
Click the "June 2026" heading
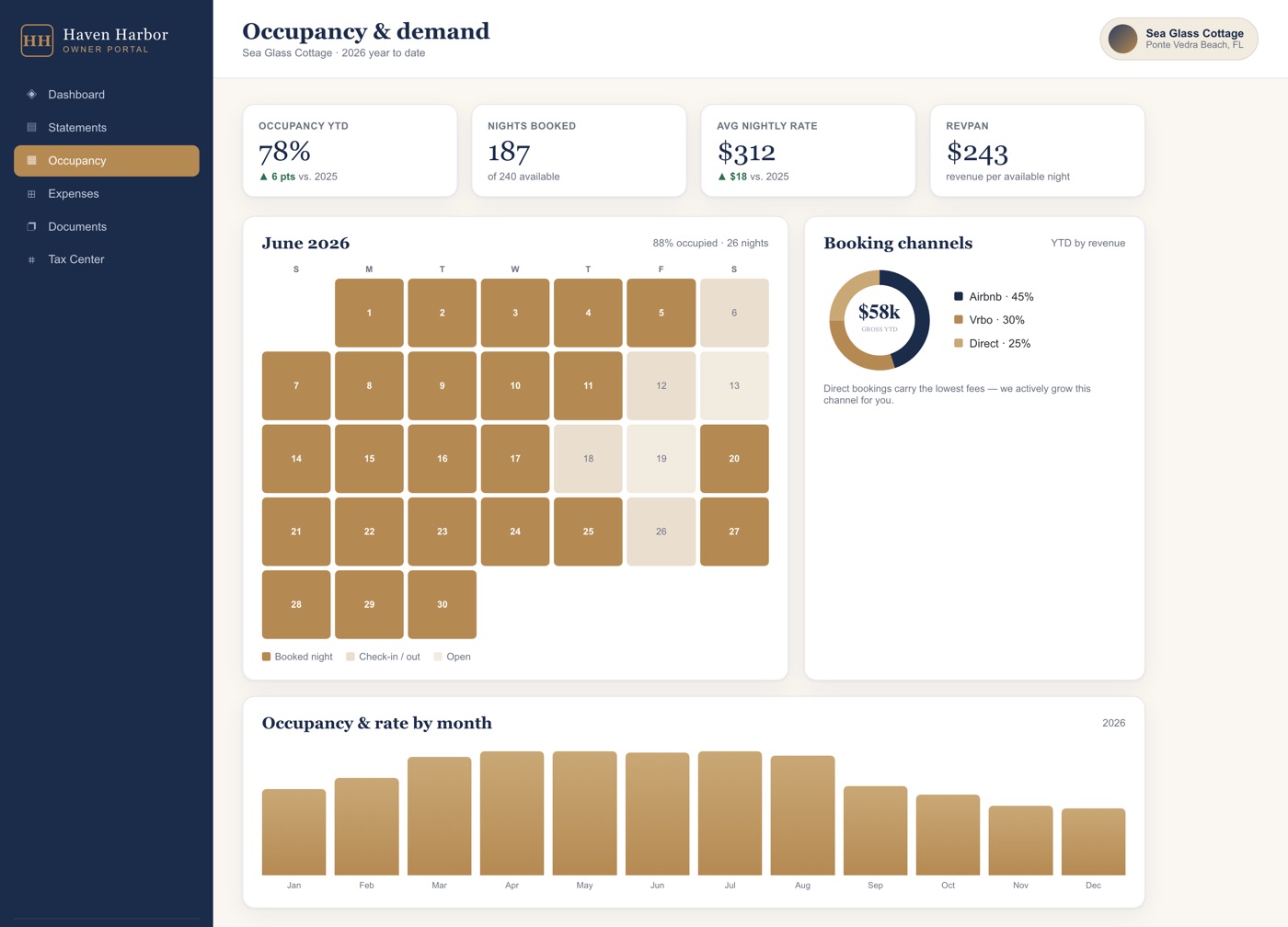pos(305,244)
